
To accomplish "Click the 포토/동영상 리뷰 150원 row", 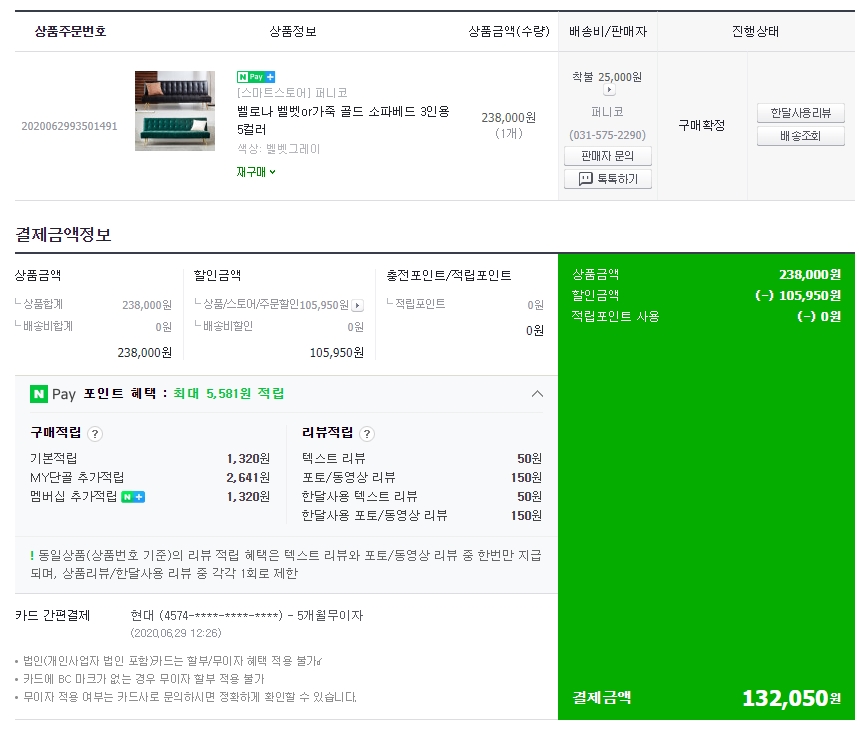I will tap(421, 478).
